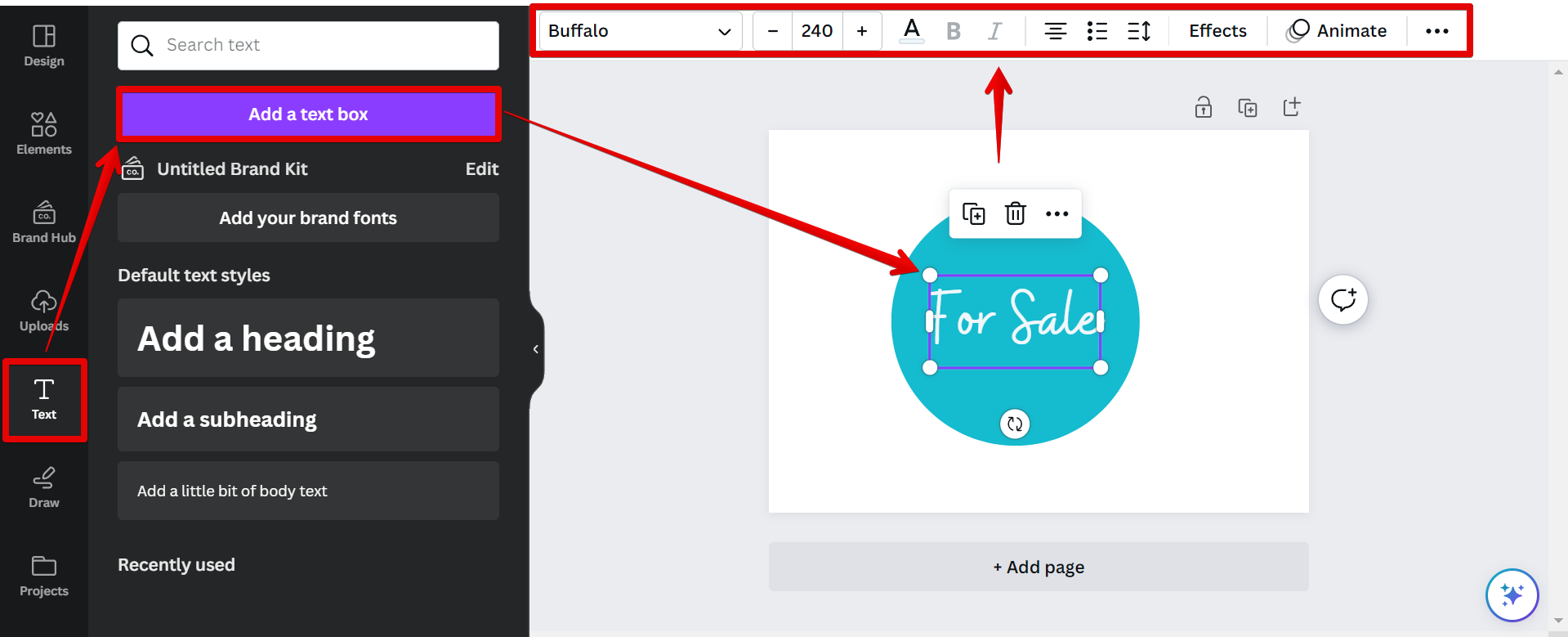Click the add comment bubble icon

(x=1342, y=300)
